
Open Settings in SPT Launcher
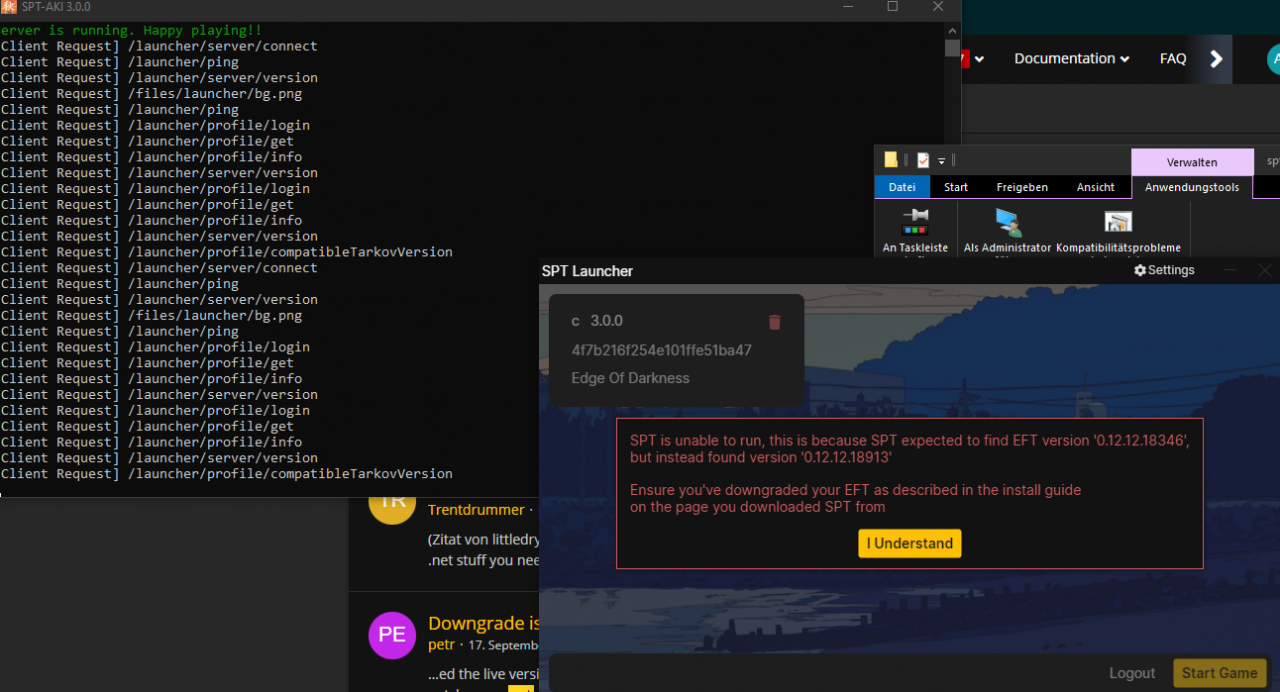click(x=1164, y=270)
